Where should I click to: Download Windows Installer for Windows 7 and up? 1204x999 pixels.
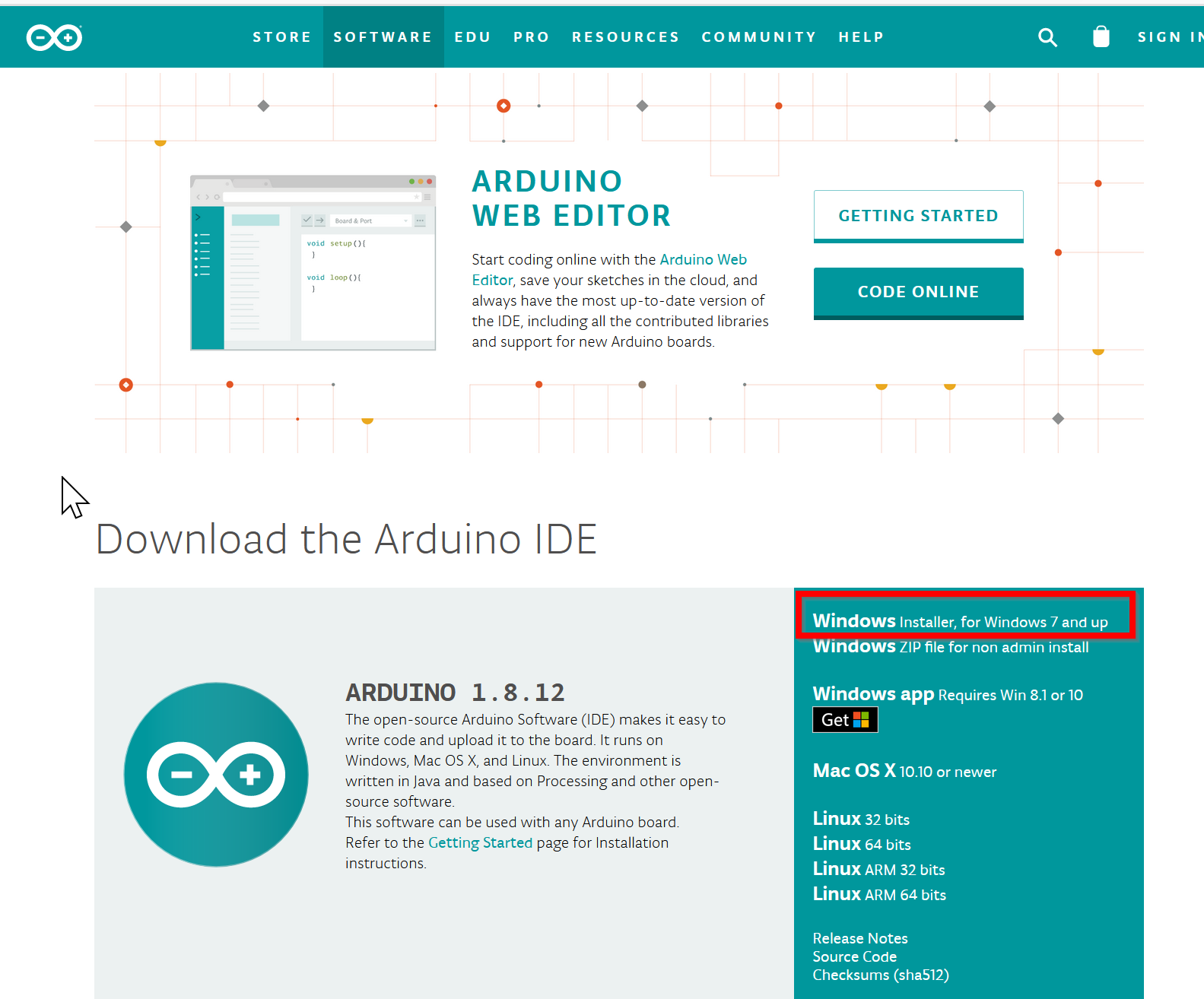[x=960, y=621]
